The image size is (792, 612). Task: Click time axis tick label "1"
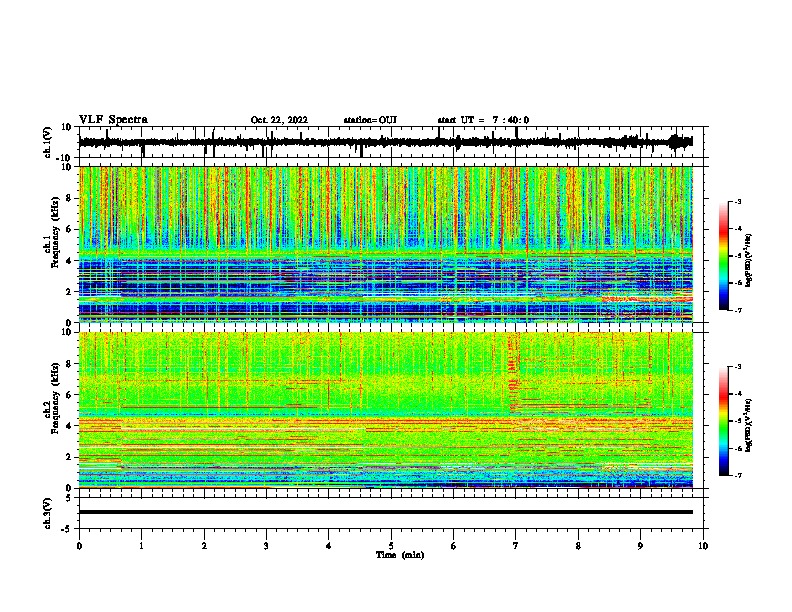point(141,546)
